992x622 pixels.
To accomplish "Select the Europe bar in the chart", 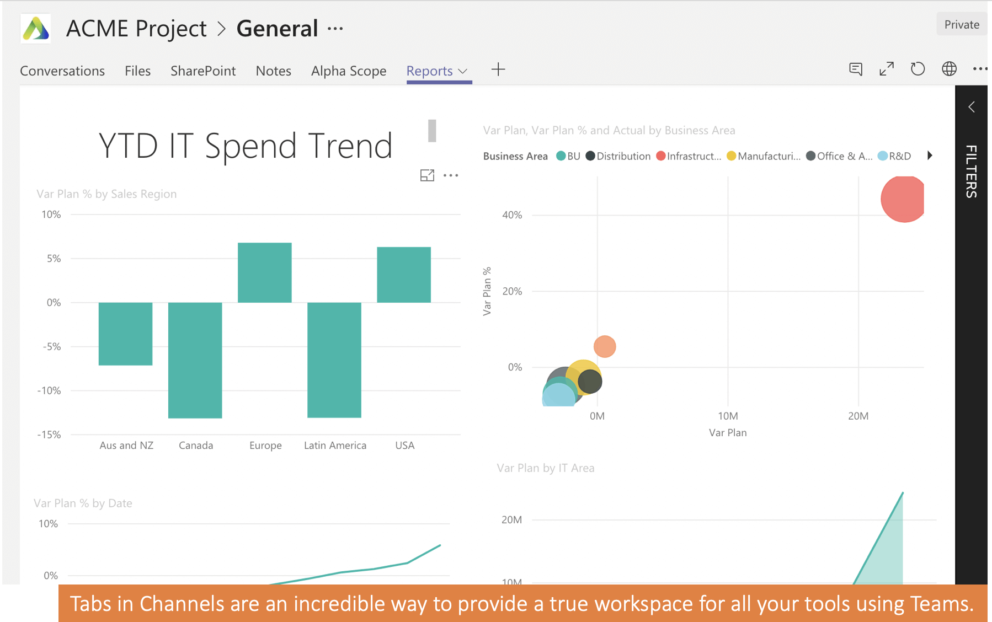I will [264, 271].
